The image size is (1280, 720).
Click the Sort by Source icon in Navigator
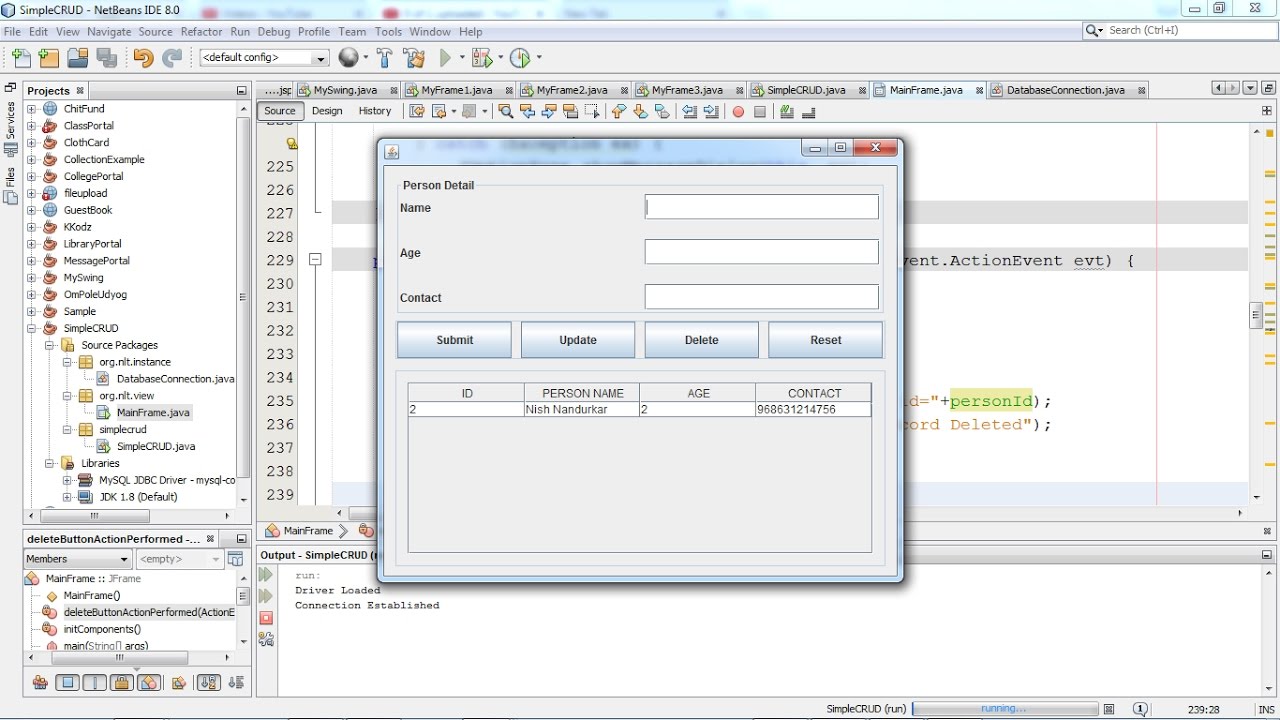pyautogui.click(x=236, y=683)
